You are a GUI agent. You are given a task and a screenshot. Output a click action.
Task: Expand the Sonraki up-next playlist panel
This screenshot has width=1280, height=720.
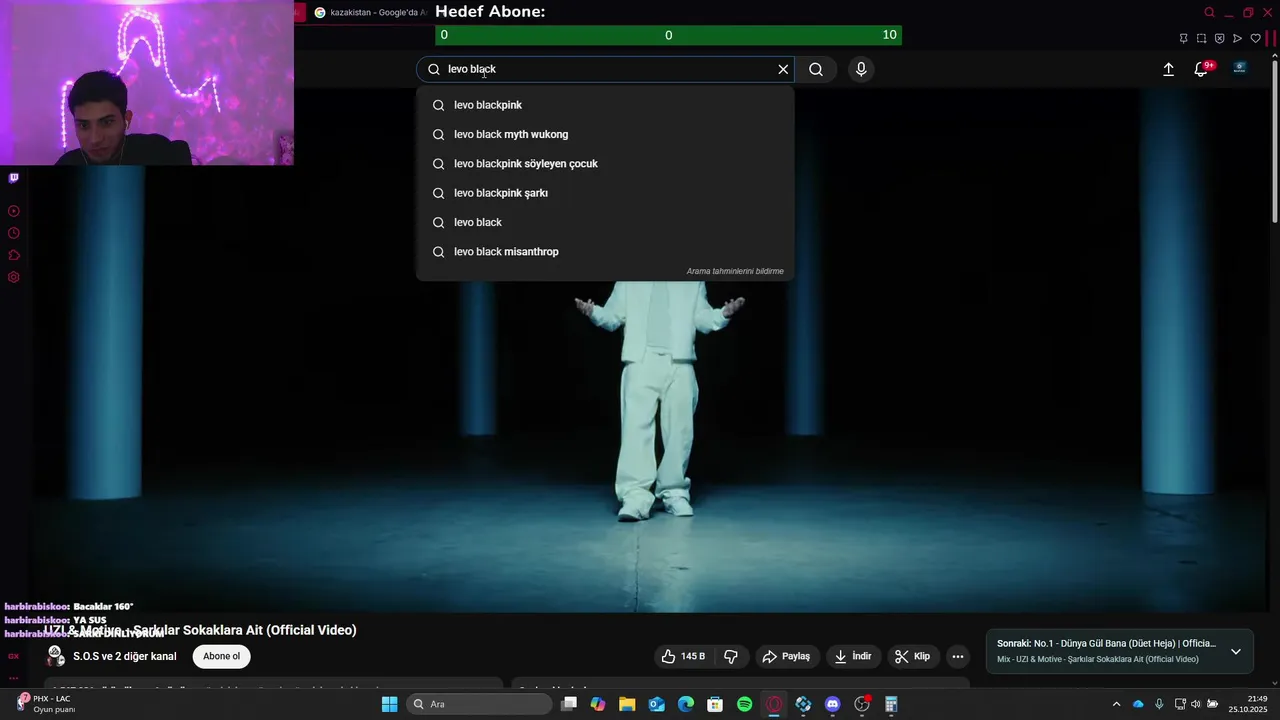click(x=1236, y=651)
